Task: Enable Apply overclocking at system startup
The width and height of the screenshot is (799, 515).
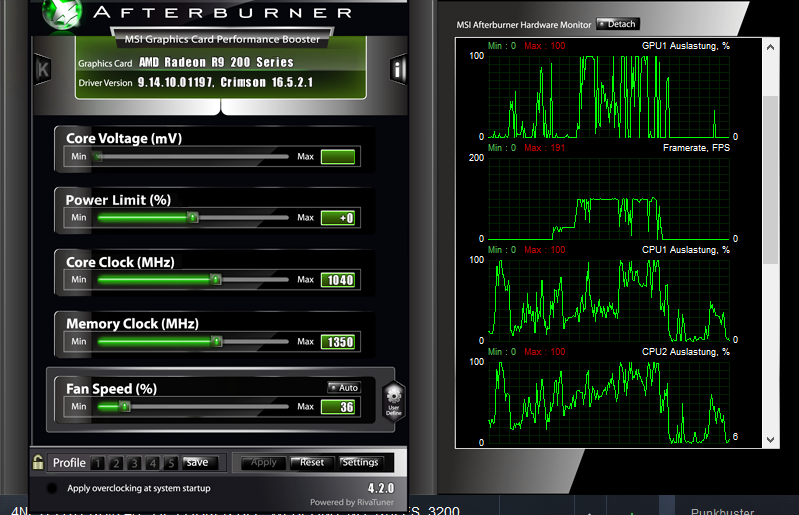Action: pyautogui.click(x=52, y=488)
